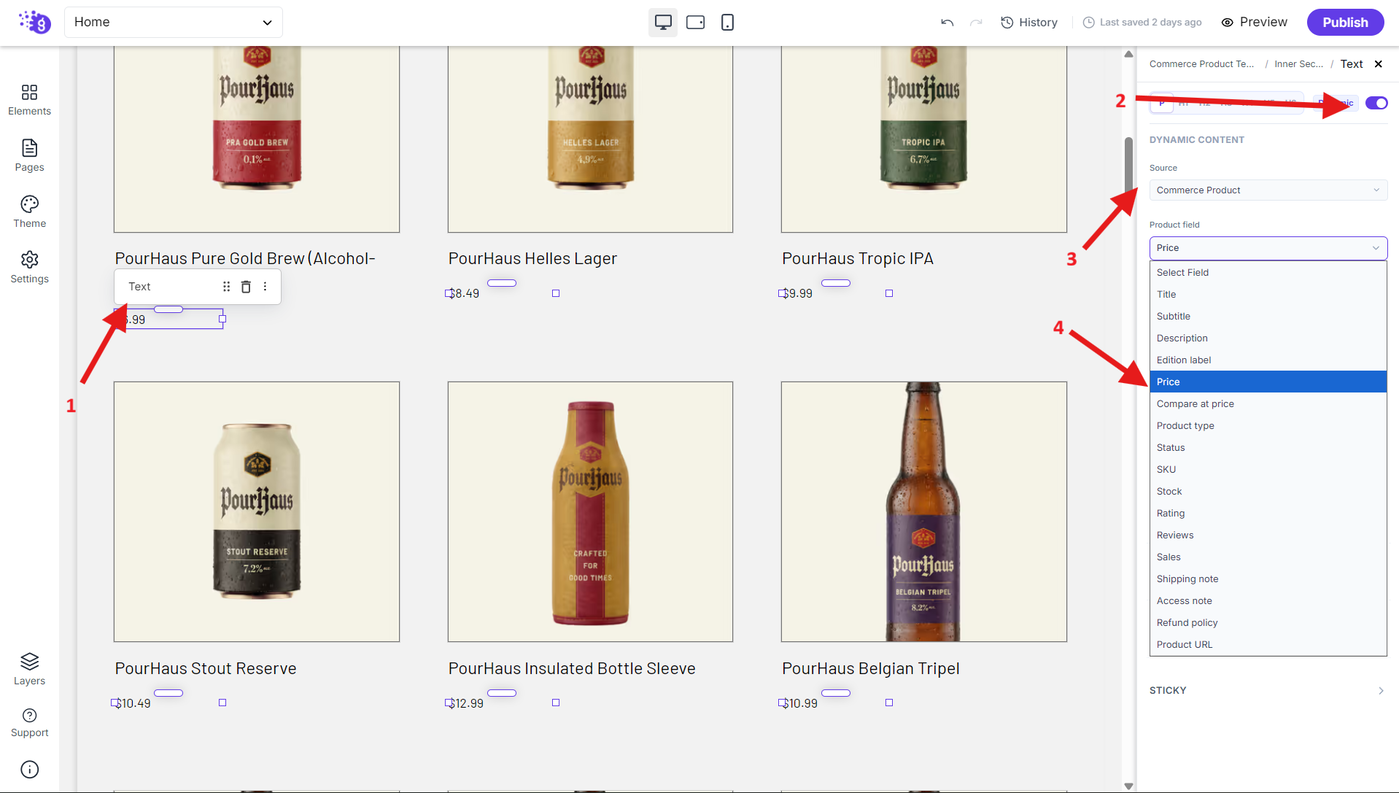Select Reviews from the product field list
Image resolution: width=1399 pixels, height=793 pixels.
pyautogui.click(x=1268, y=535)
